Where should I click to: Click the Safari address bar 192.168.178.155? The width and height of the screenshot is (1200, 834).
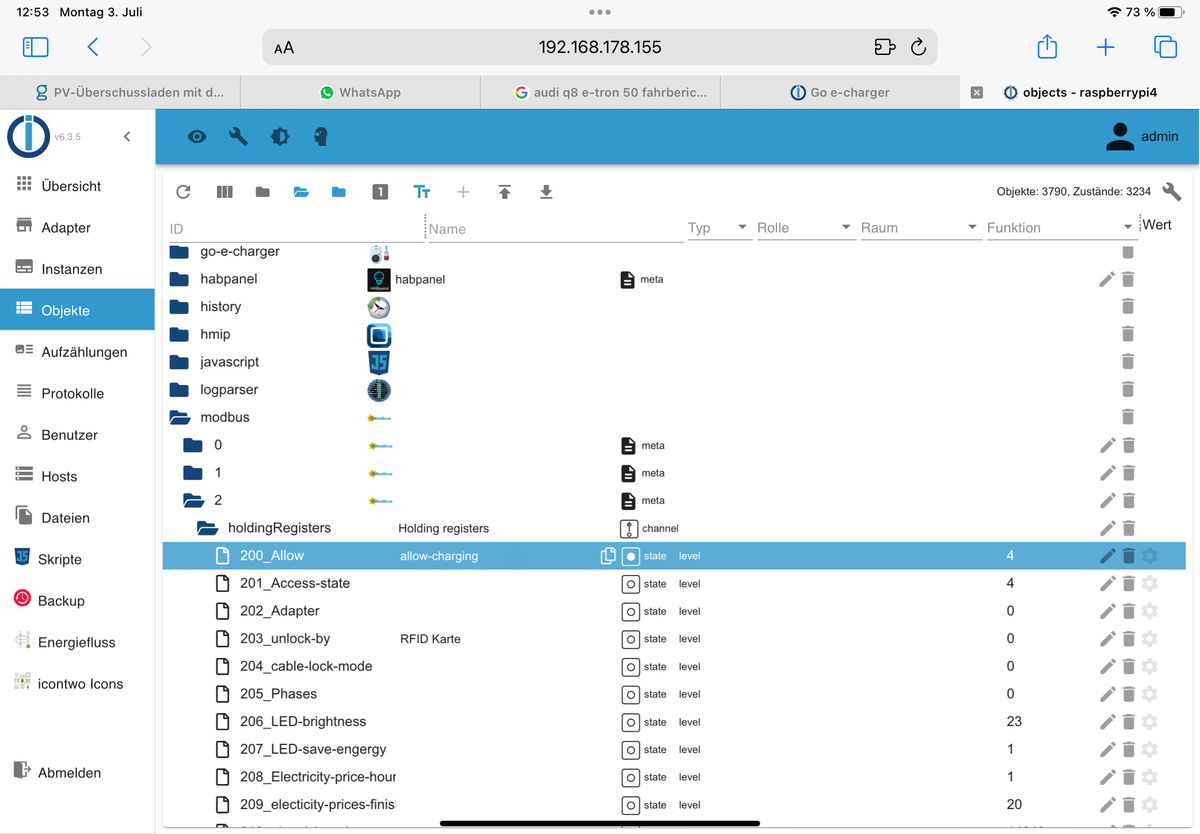[x=600, y=47]
